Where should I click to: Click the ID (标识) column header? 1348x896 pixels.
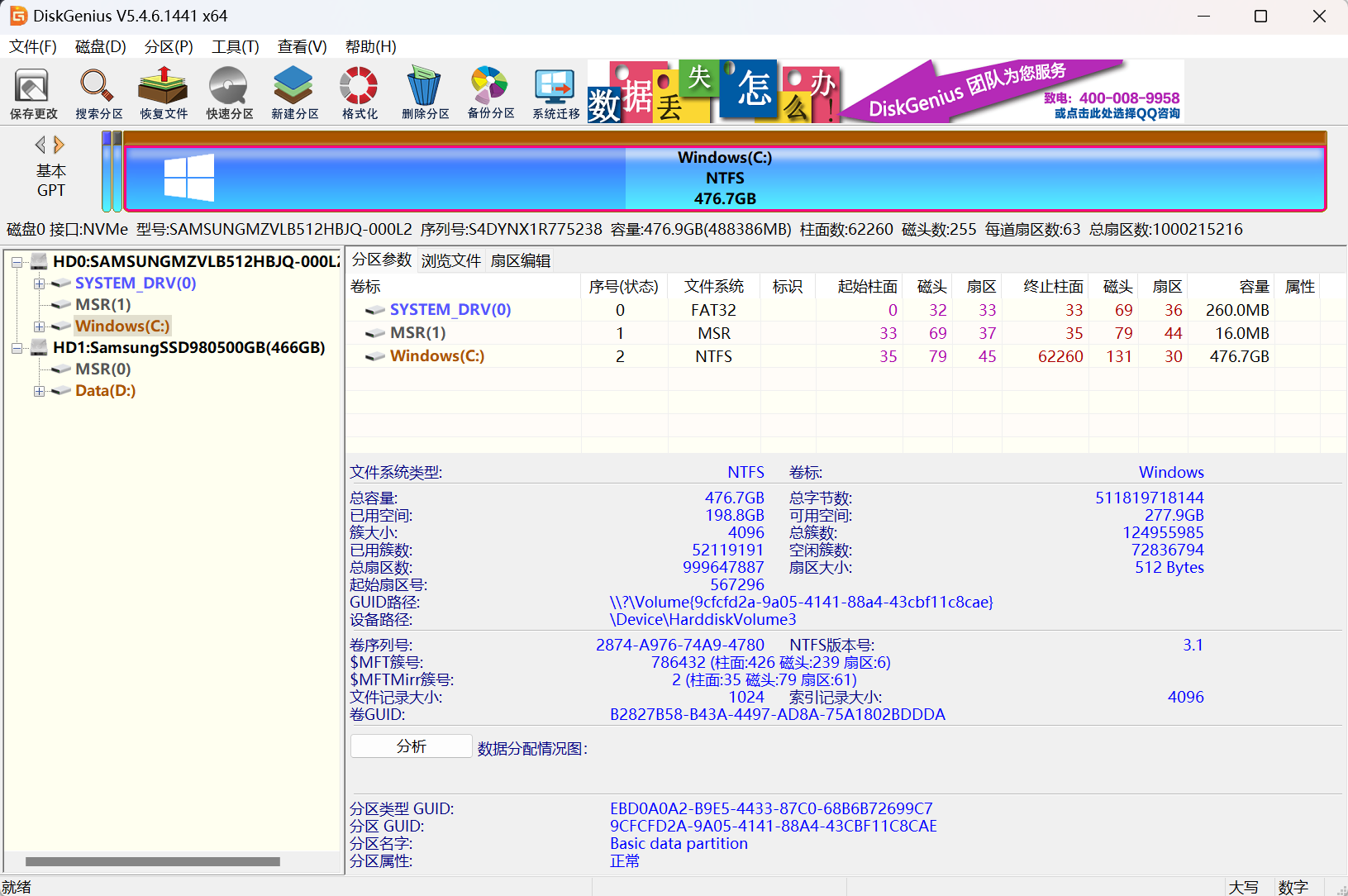[788, 287]
